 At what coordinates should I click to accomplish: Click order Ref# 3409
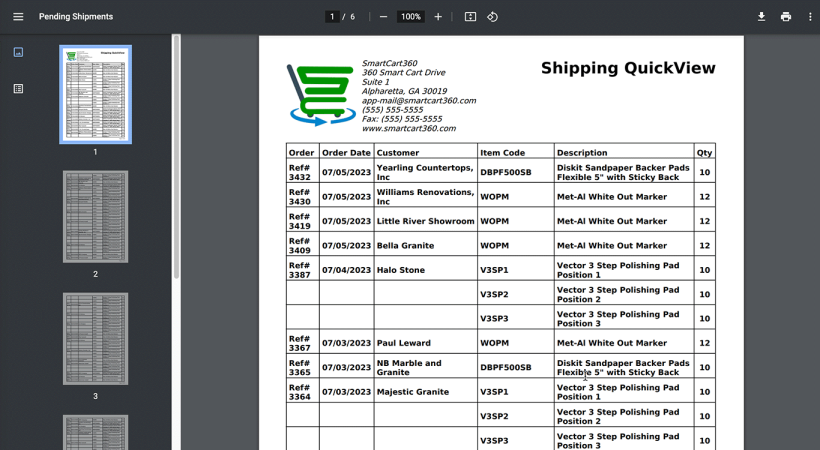point(300,245)
